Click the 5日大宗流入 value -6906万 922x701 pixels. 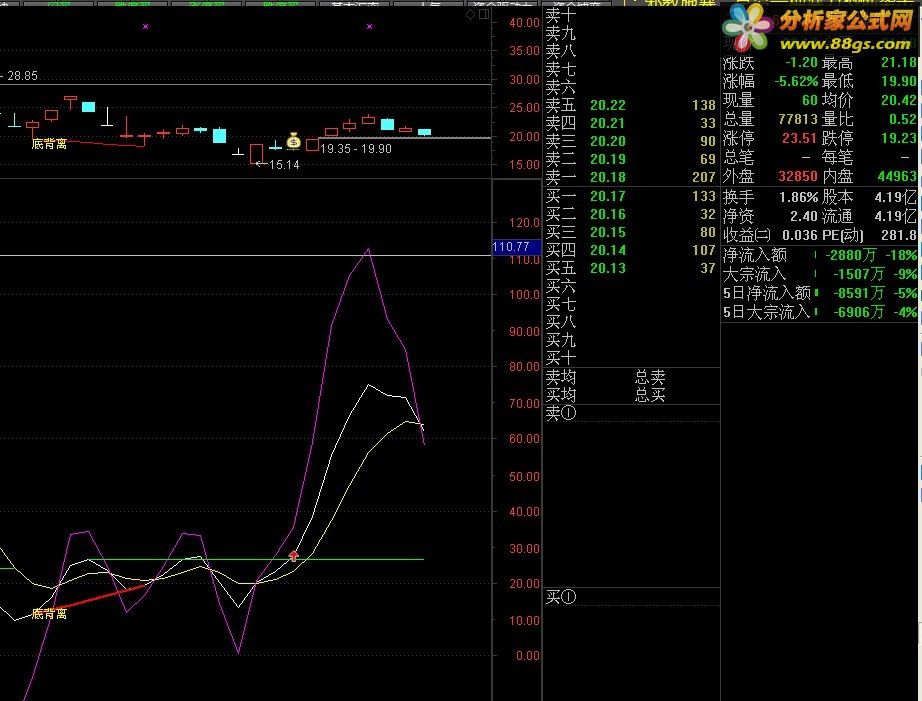[x=858, y=312]
